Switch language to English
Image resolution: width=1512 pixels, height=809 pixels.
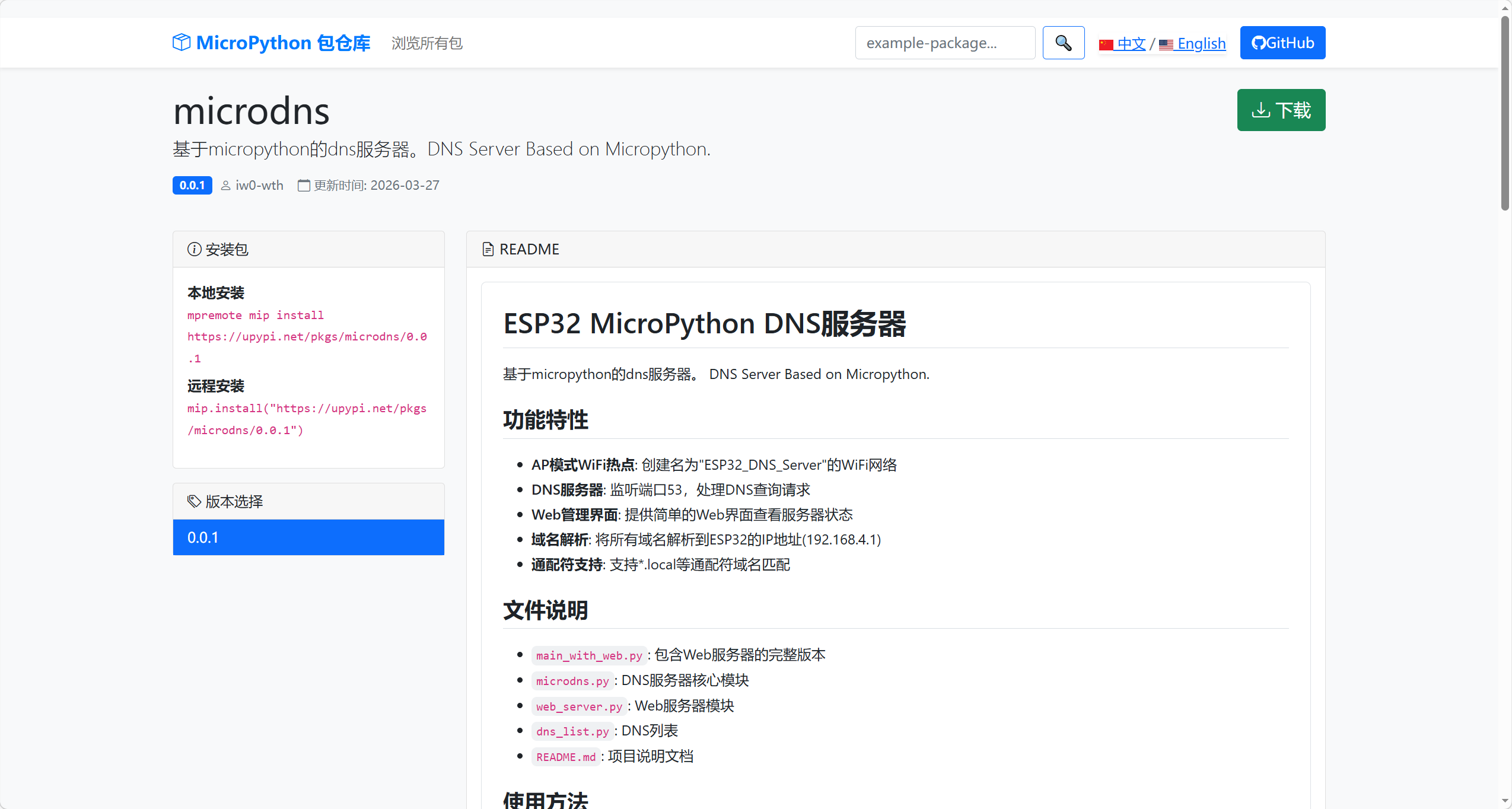click(x=1201, y=43)
